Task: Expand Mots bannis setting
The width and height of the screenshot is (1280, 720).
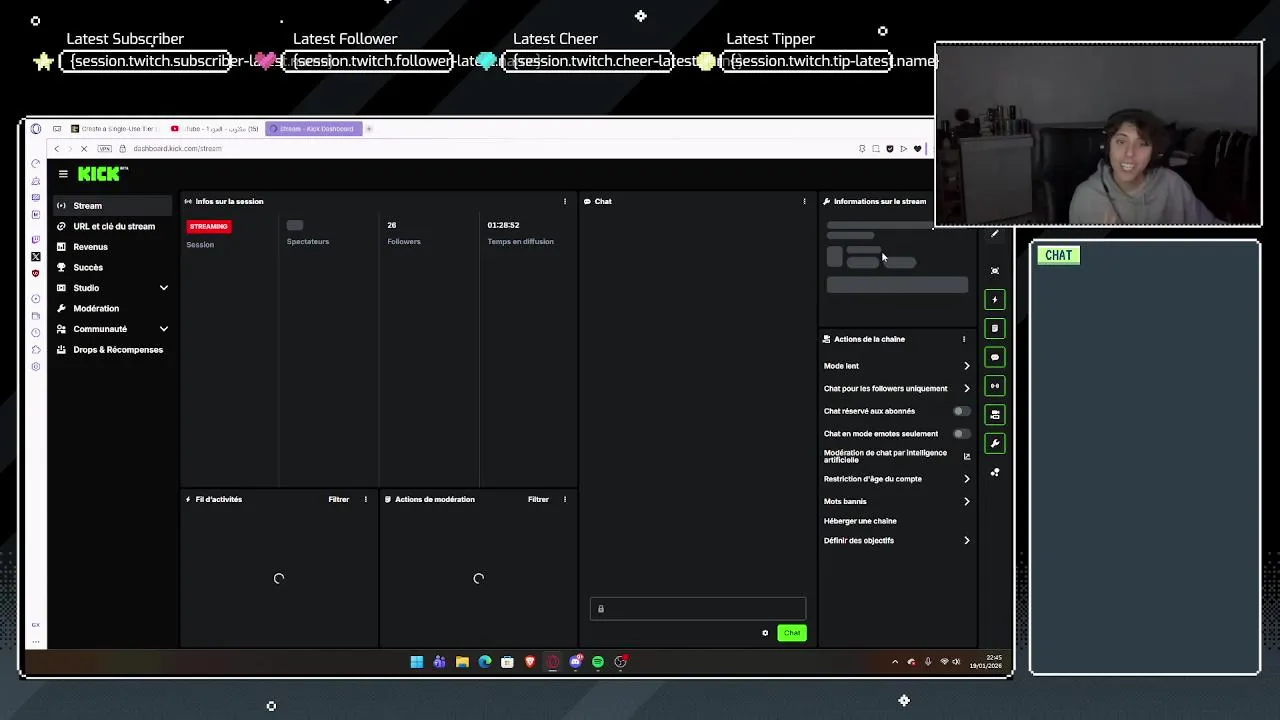Action: point(897,501)
